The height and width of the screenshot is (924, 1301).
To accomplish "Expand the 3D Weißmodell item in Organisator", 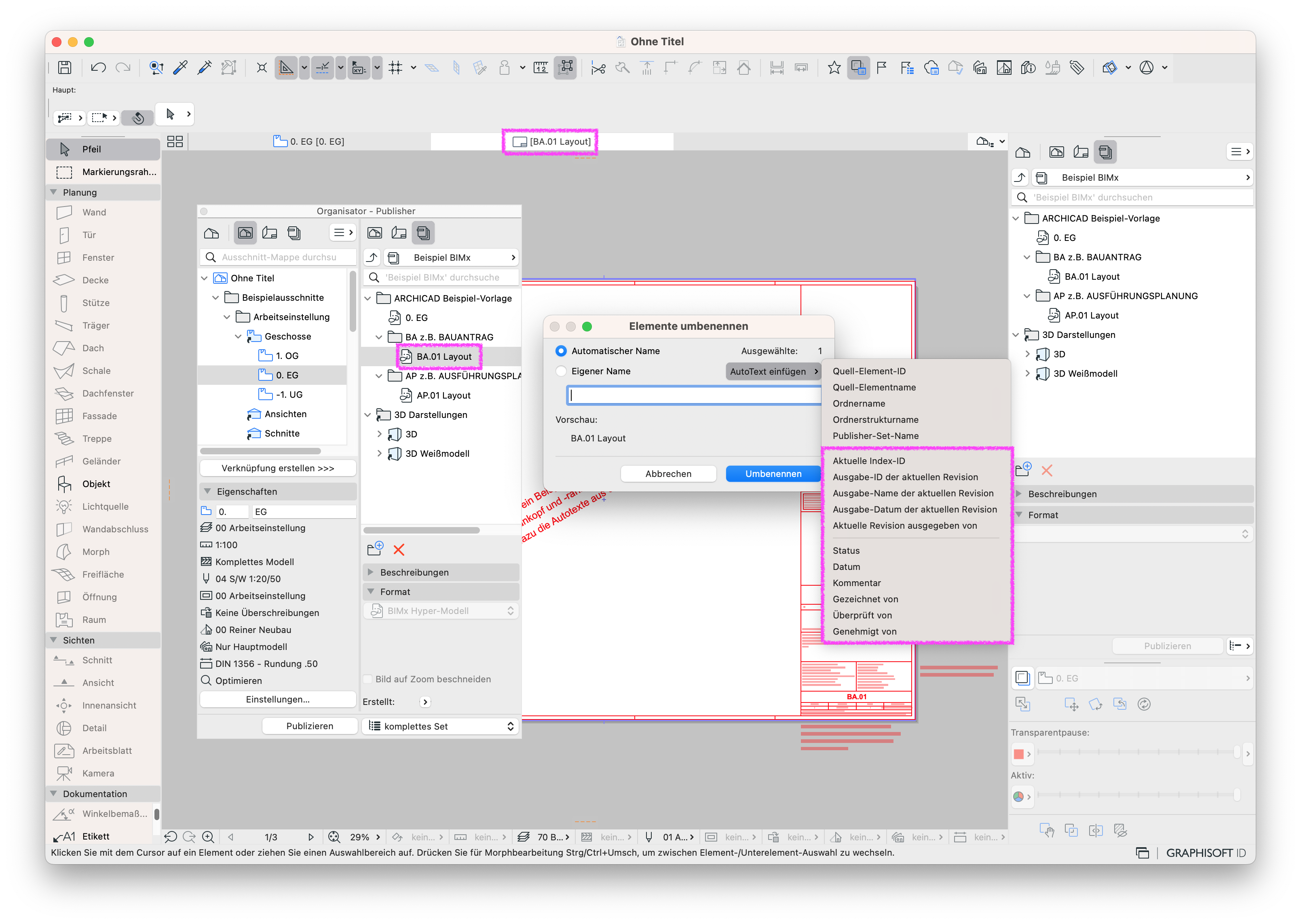I will pyautogui.click(x=380, y=454).
